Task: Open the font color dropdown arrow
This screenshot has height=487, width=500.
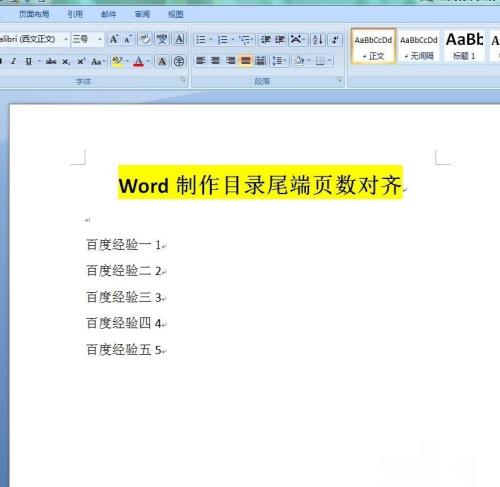Action: click(x=148, y=61)
